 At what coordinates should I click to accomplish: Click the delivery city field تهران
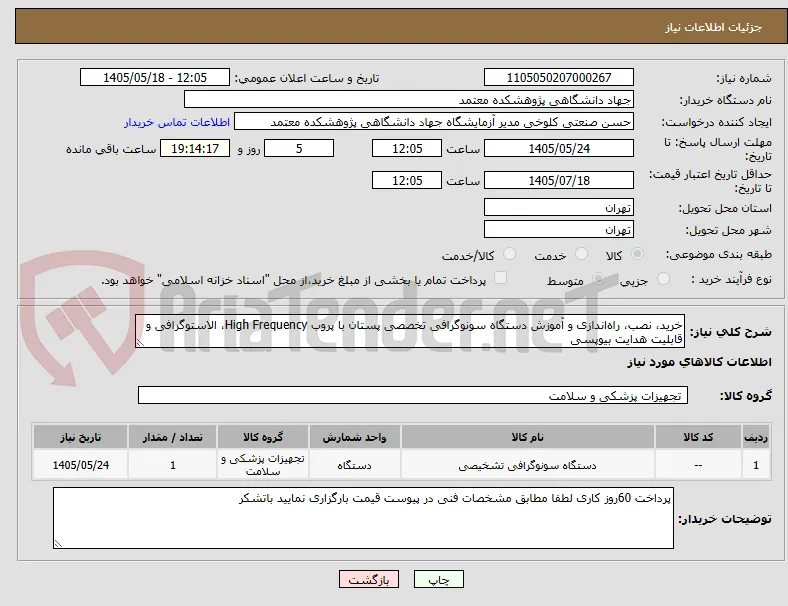558,229
